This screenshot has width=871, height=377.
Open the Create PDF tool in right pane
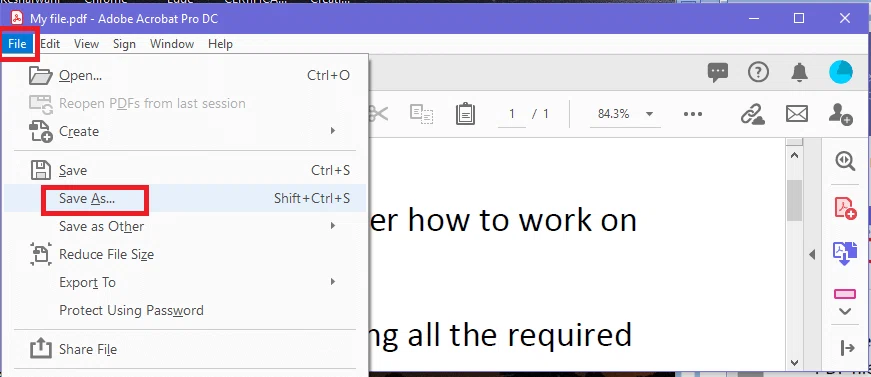pyautogui.click(x=845, y=208)
